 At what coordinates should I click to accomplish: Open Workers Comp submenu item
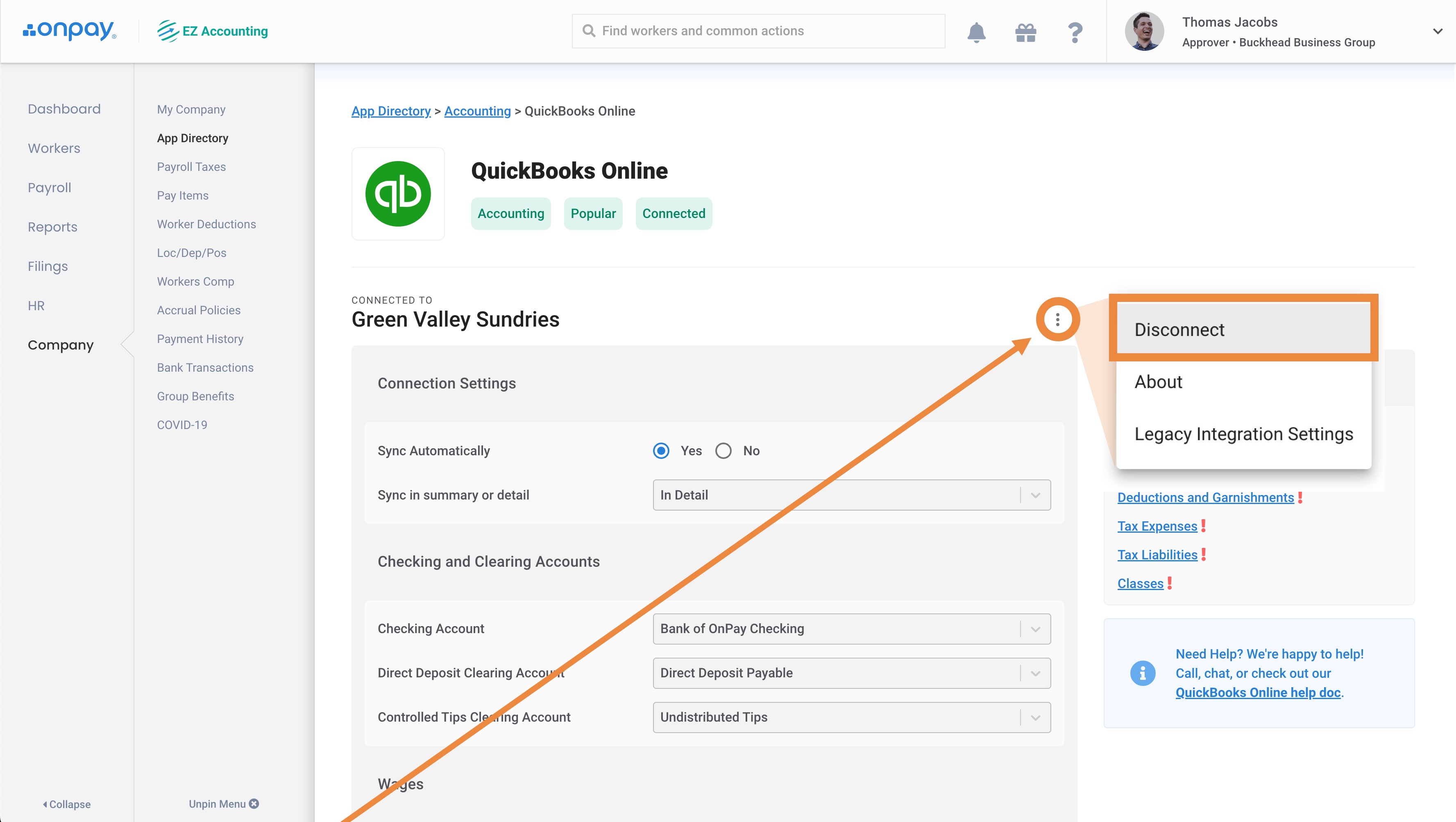(x=195, y=282)
